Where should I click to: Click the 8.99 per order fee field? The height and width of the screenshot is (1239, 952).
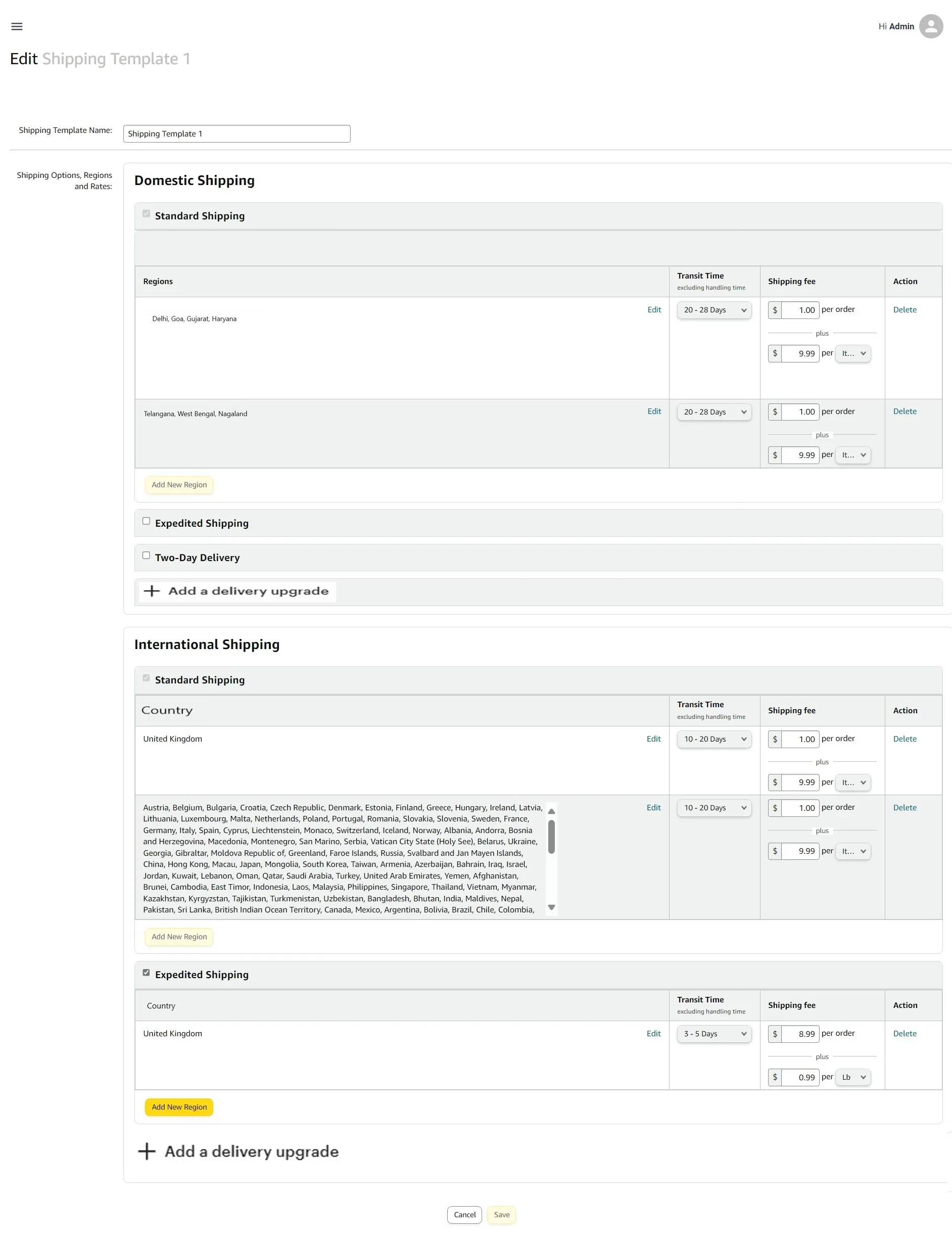coord(799,1034)
